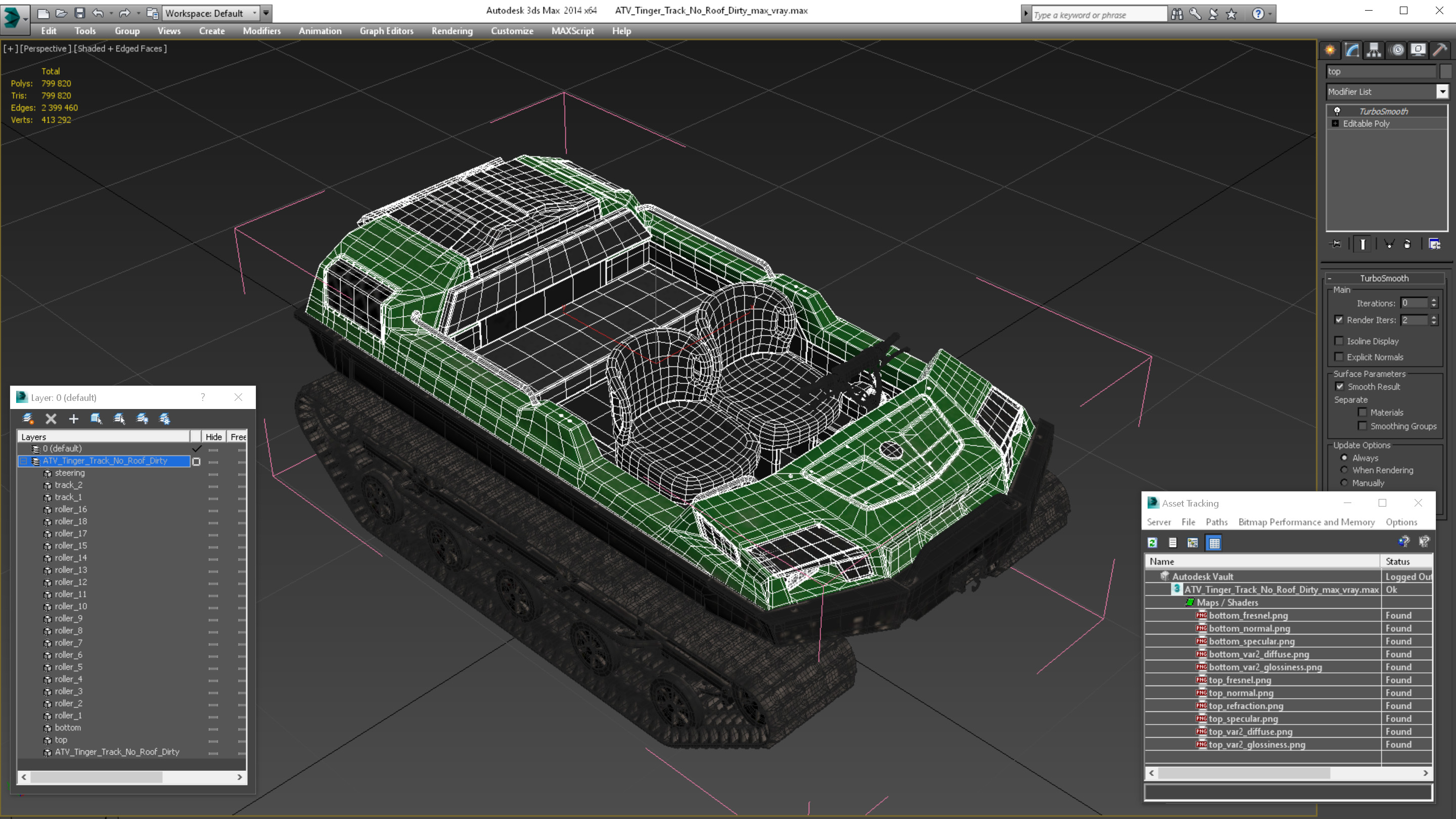Enable Separate by Smoothing Groups checkbox
1456x819 pixels.
1362,426
